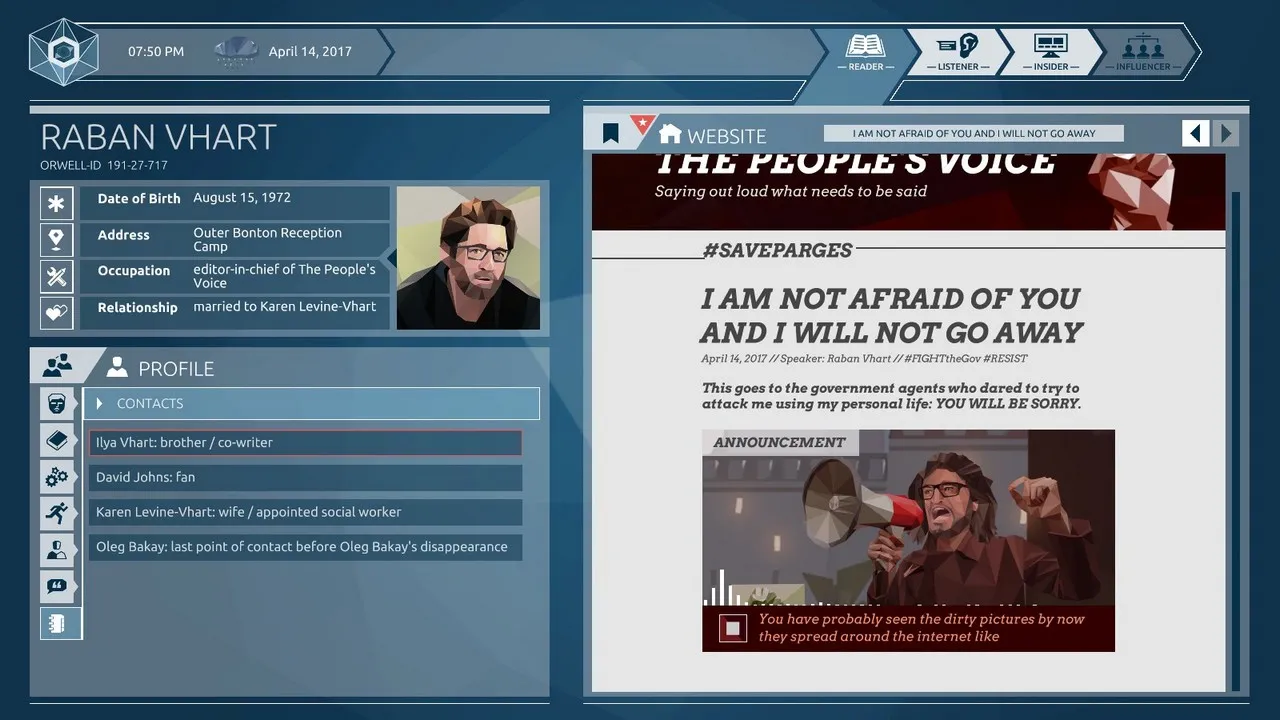
Task: Select the Profile tab
Action: tap(160, 368)
